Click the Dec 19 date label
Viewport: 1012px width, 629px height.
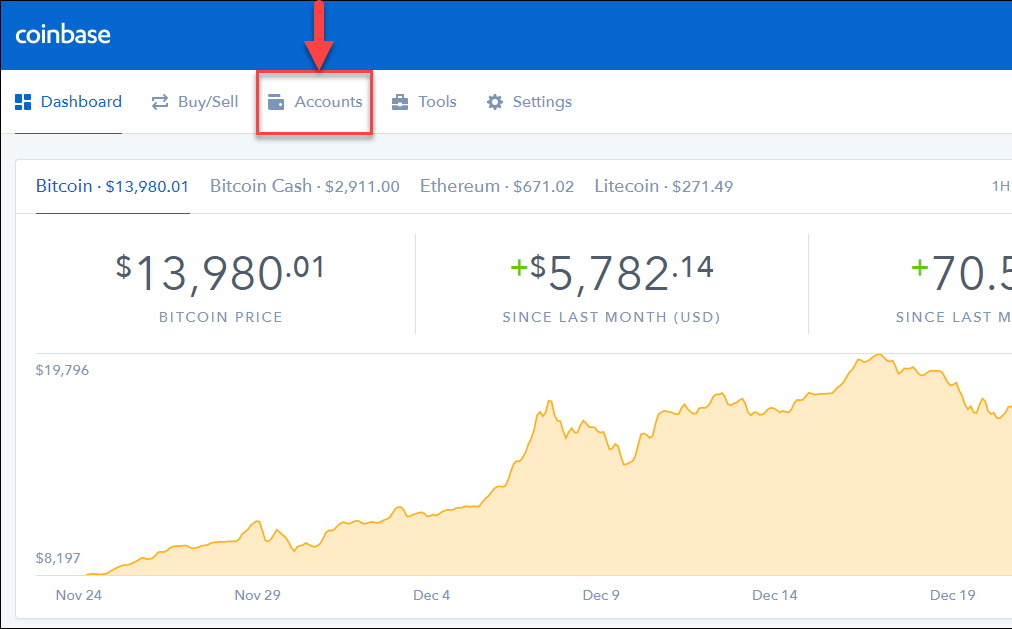pos(953,595)
